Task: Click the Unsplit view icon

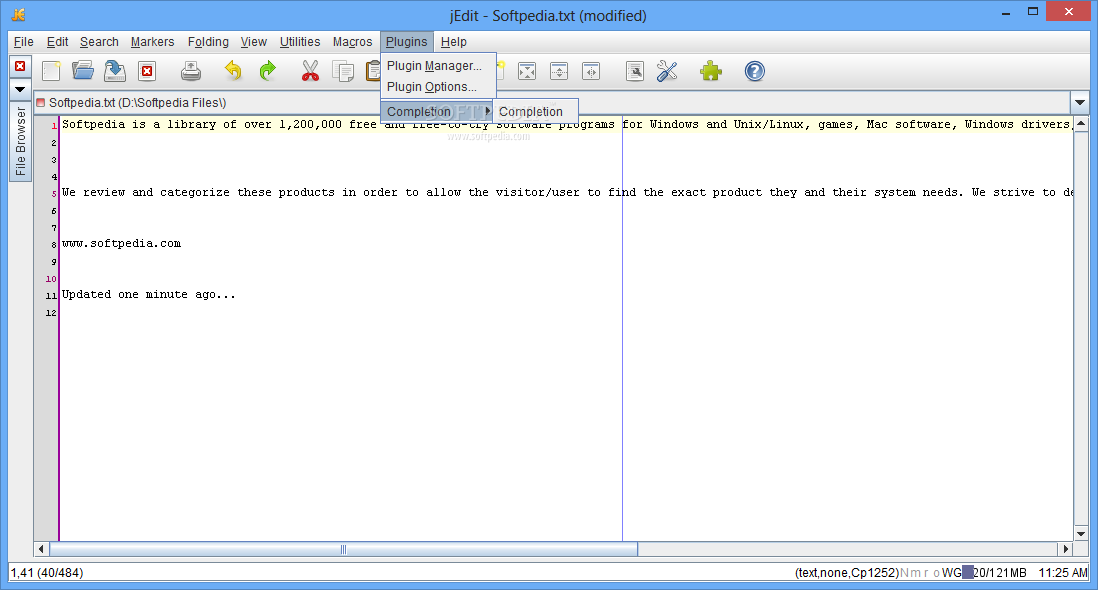Action: [x=527, y=71]
